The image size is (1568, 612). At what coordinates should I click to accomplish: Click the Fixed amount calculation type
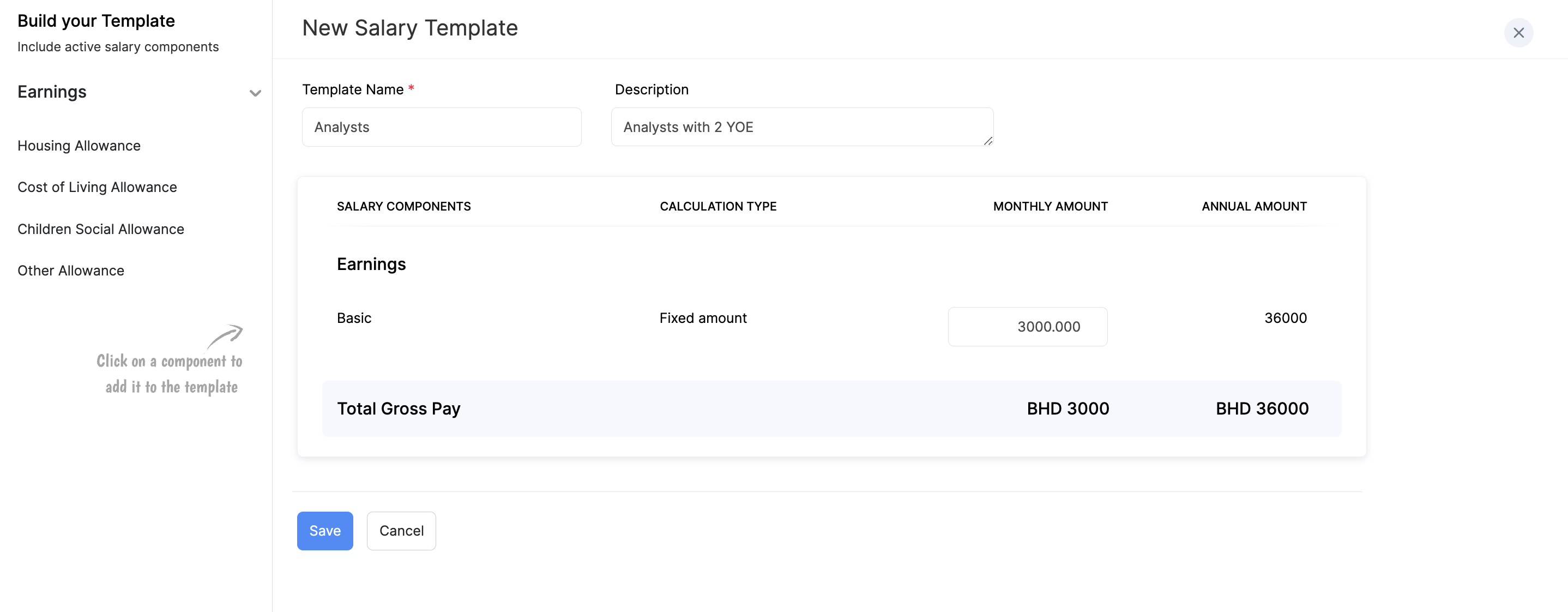point(702,317)
